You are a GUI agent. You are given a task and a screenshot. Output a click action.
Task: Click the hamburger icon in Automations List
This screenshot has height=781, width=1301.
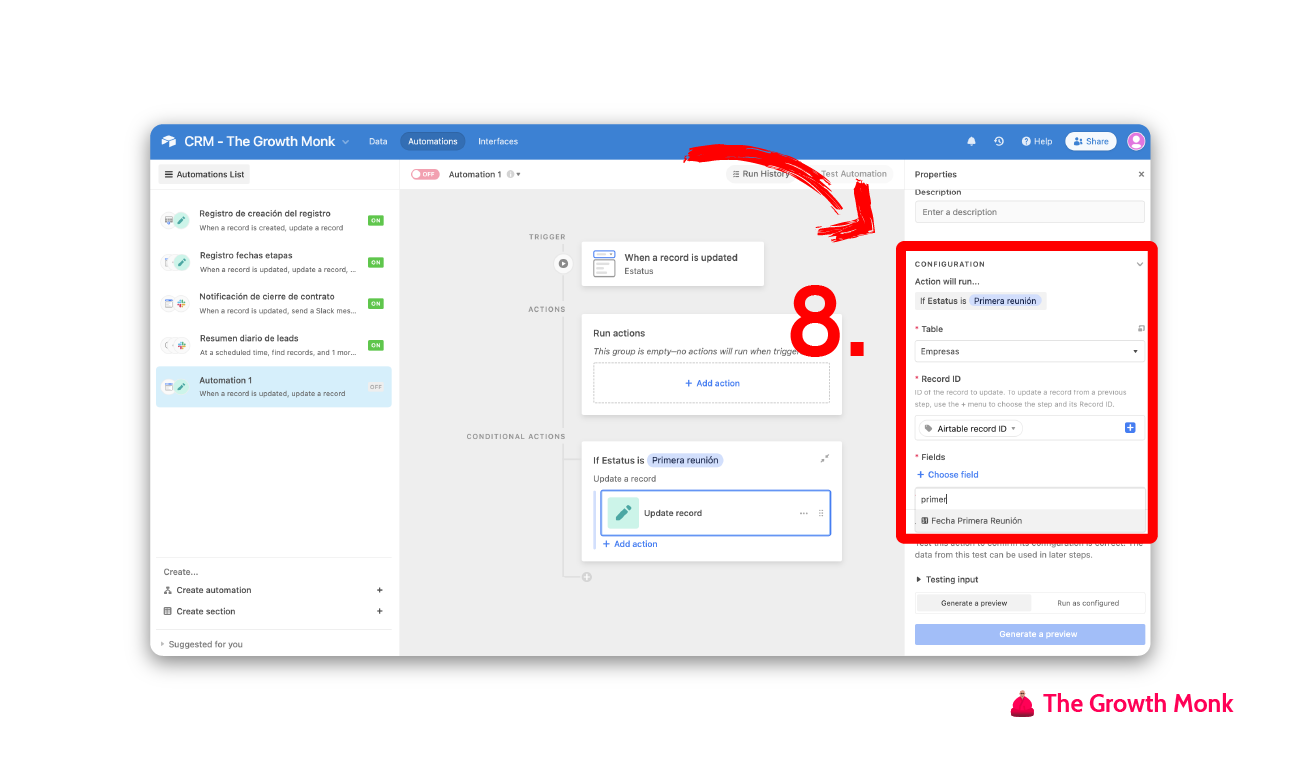pos(169,174)
